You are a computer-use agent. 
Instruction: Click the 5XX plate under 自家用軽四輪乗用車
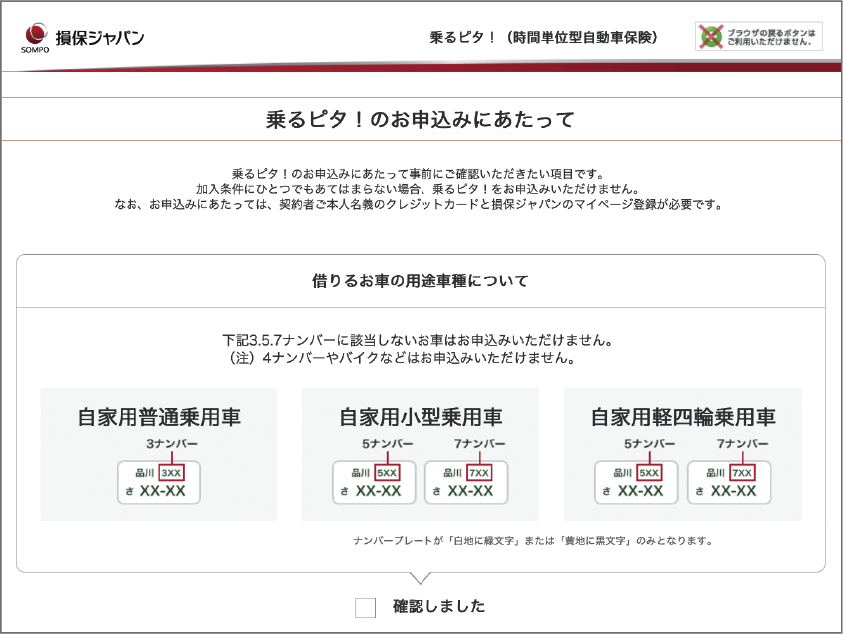(x=636, y=482)
